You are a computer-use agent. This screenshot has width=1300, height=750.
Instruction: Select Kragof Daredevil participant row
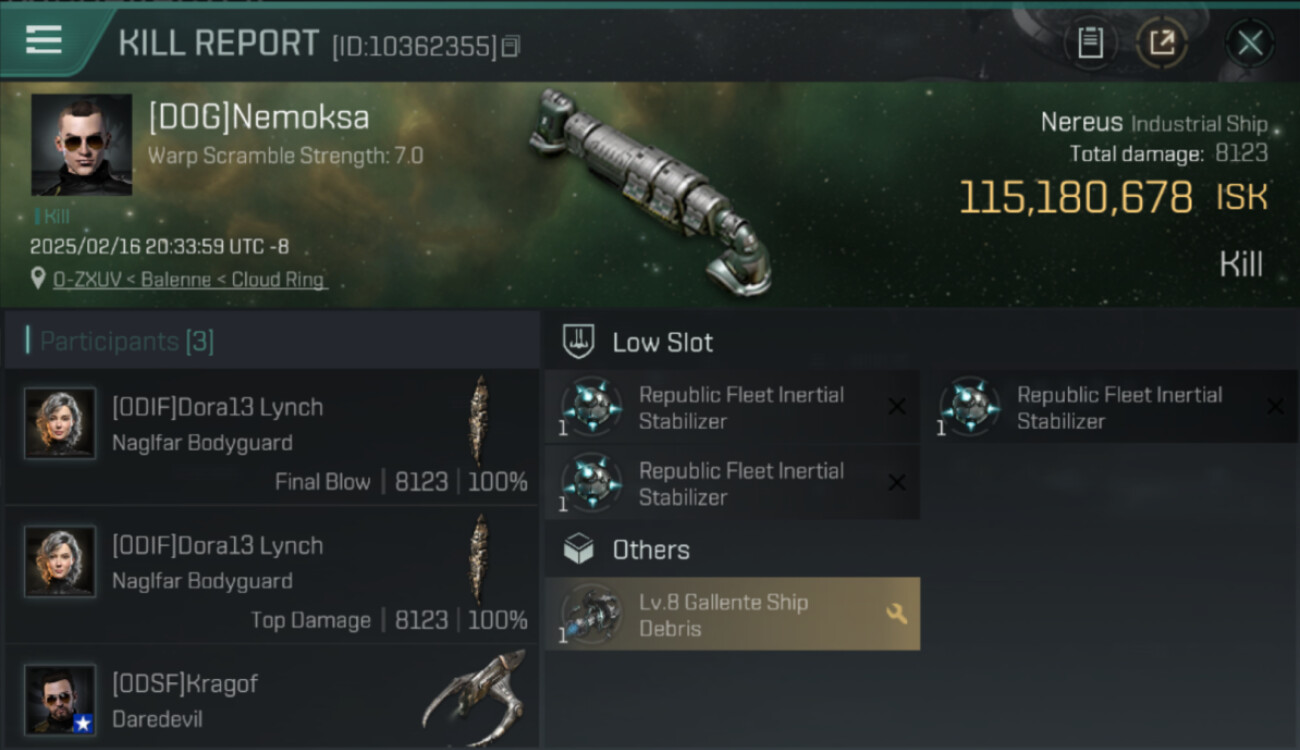272,700
